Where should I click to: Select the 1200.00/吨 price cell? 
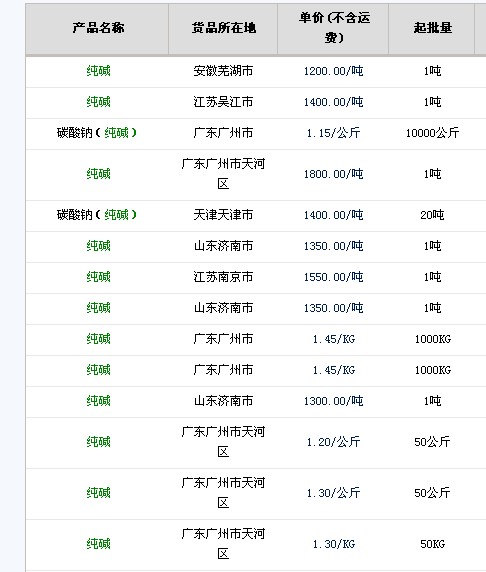(333, 71)
